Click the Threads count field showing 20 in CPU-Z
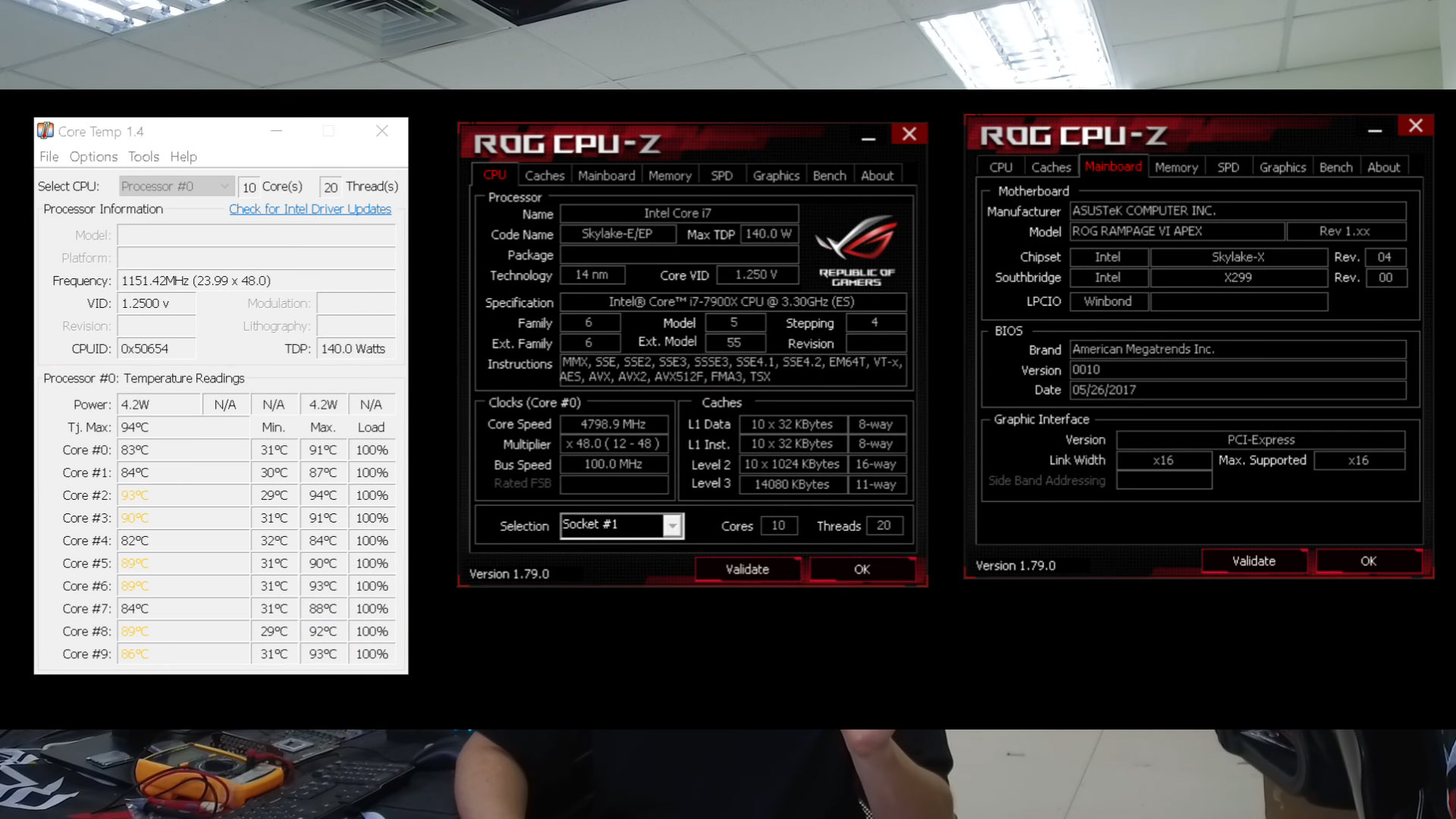The height and width of the screenshot is (819, 1456). pos(883,526)
